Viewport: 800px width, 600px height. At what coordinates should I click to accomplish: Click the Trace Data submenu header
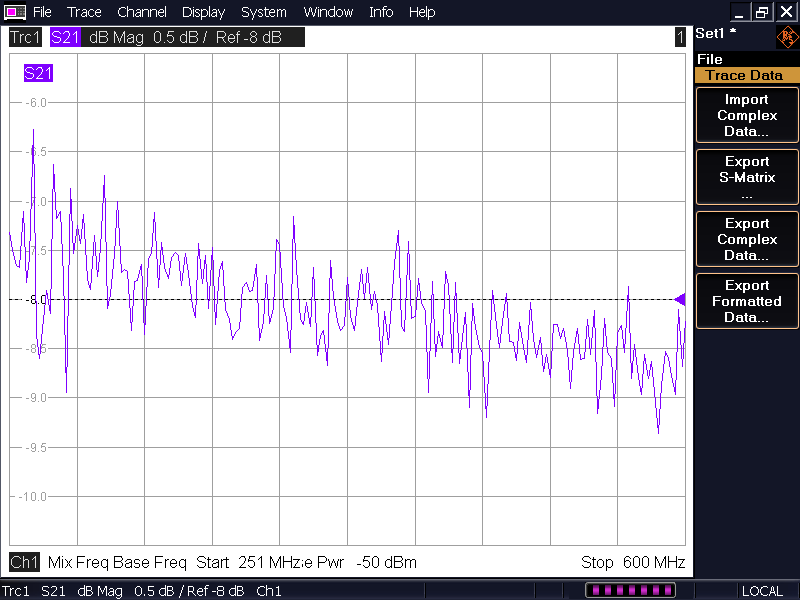(x=744, y=75)
